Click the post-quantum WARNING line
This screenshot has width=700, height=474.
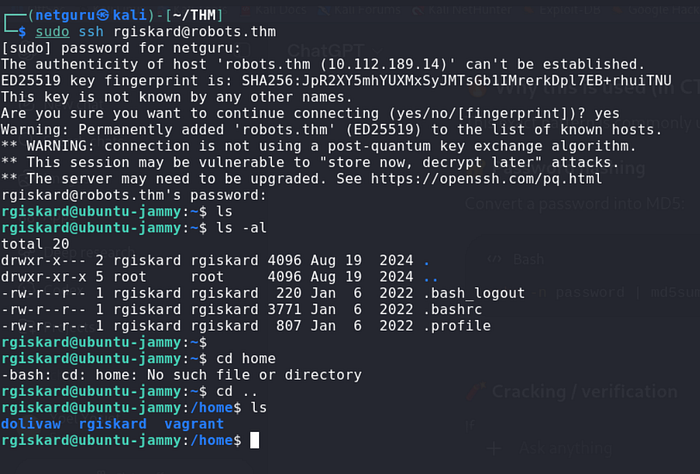(318, 146)
